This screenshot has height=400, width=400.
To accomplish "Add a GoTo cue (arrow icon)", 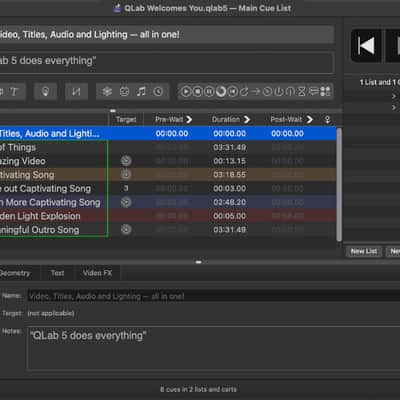I will [x=256, y=92].
